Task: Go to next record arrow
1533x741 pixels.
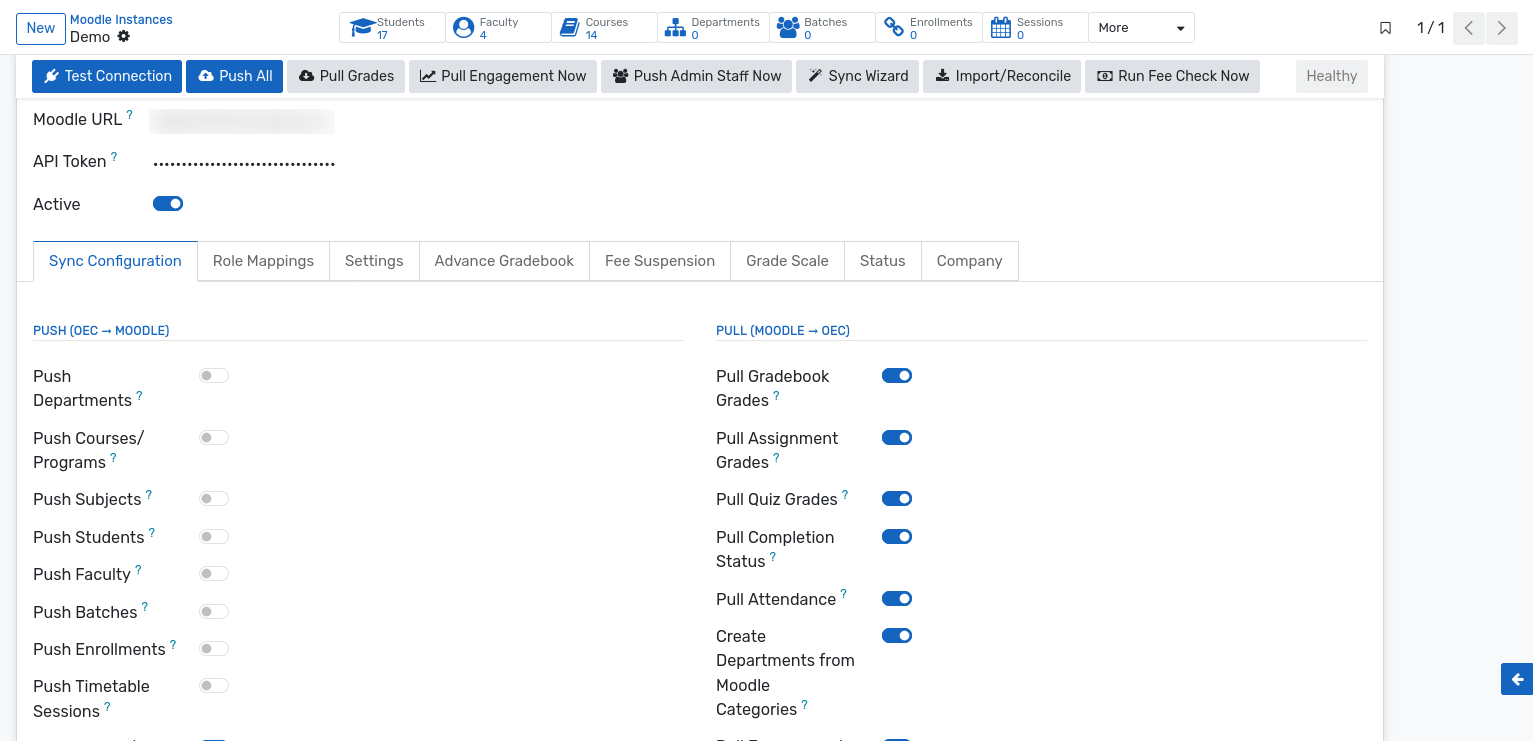Action: click(x=1502, y=28)
